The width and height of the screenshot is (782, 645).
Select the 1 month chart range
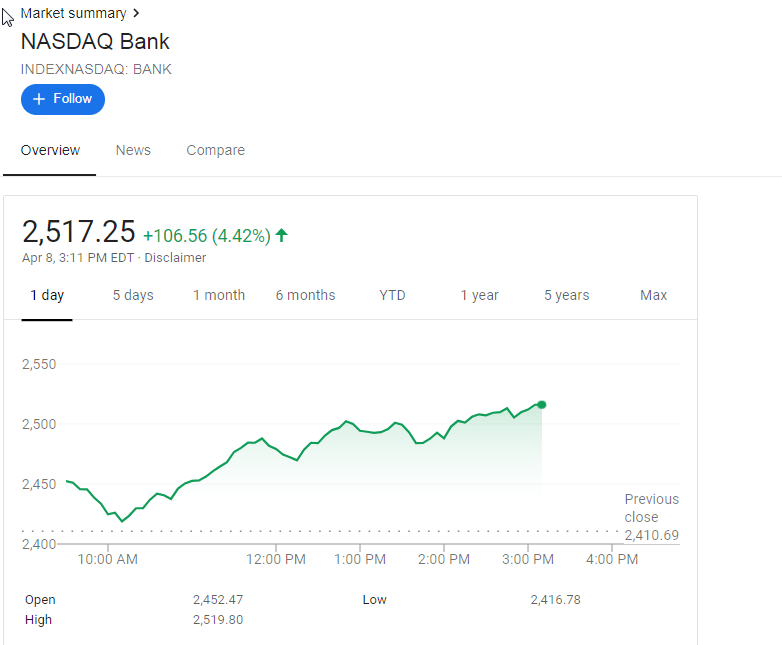point(219,295)
